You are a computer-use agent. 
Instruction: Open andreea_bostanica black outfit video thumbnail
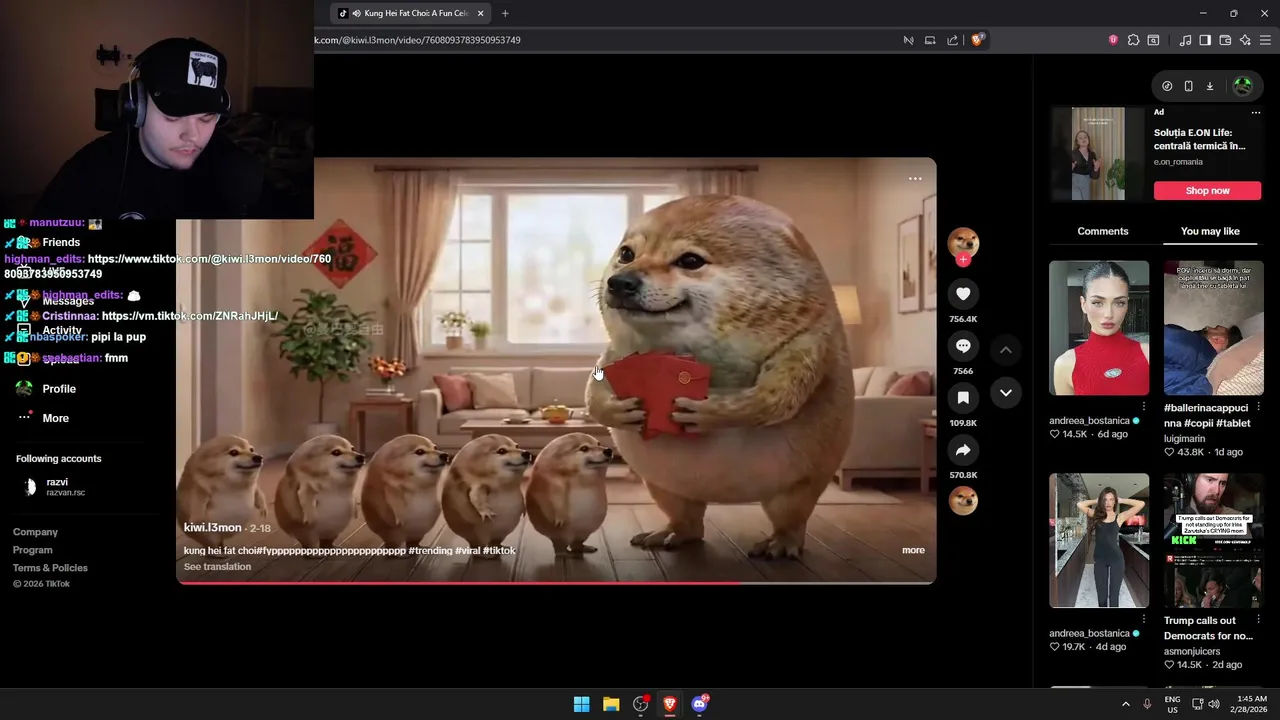click(x=1099, y=540)
